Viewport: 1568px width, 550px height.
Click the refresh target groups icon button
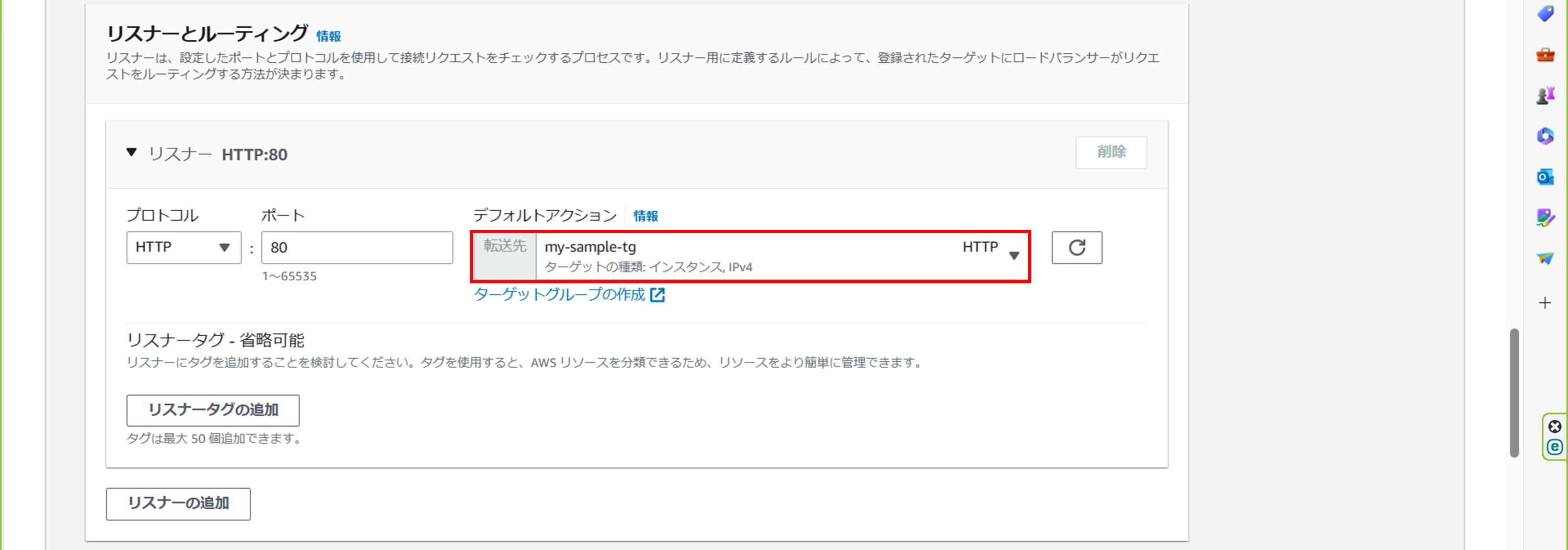1076,247
